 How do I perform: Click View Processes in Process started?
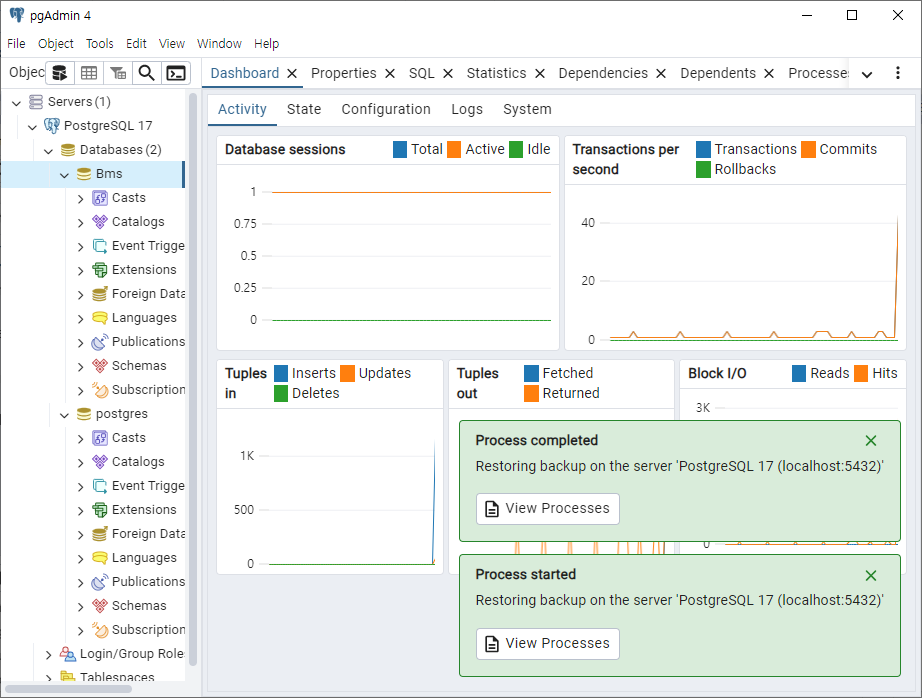pos(547,644)
